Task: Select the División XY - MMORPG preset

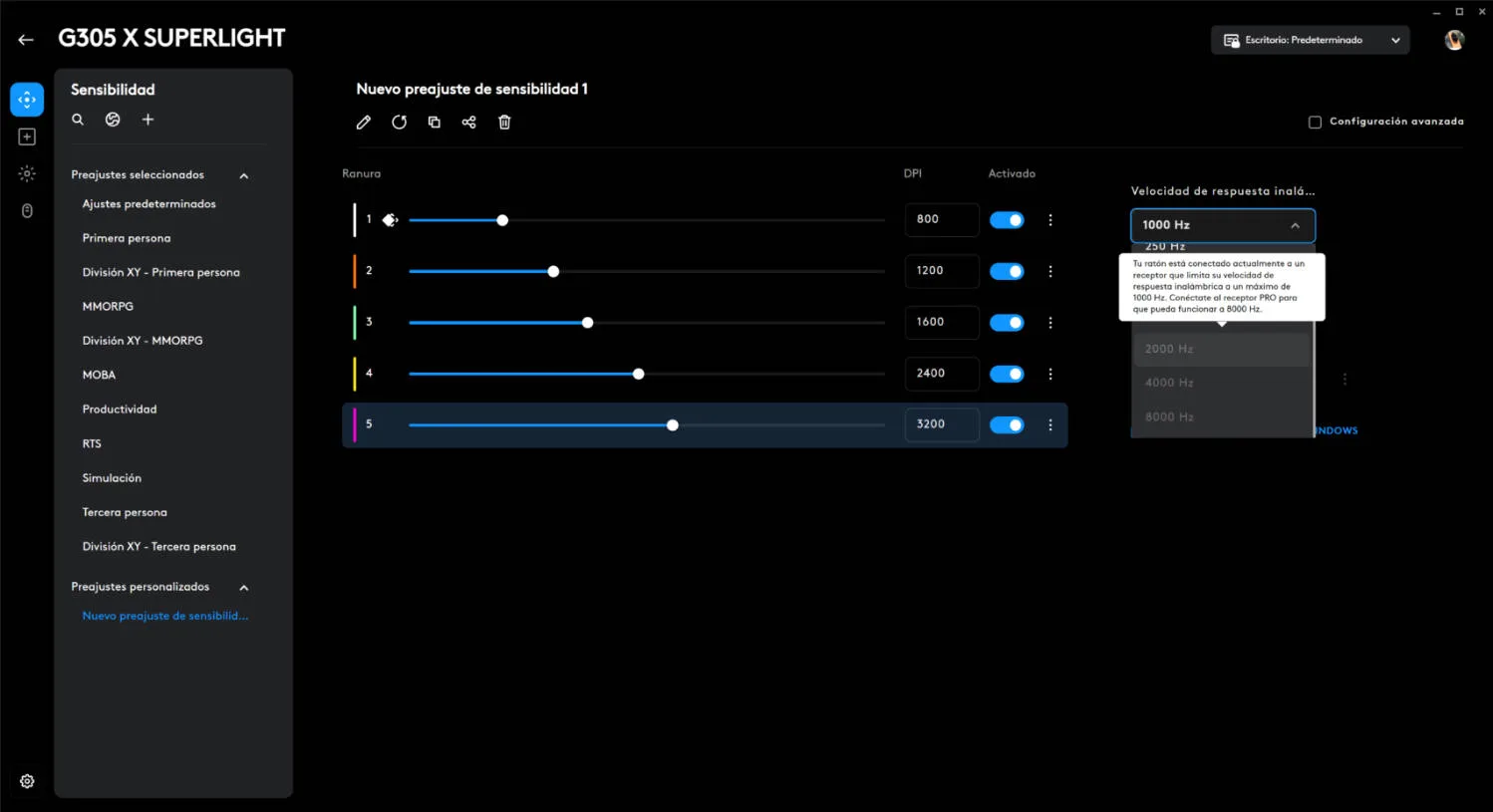Action: [143, 341]
